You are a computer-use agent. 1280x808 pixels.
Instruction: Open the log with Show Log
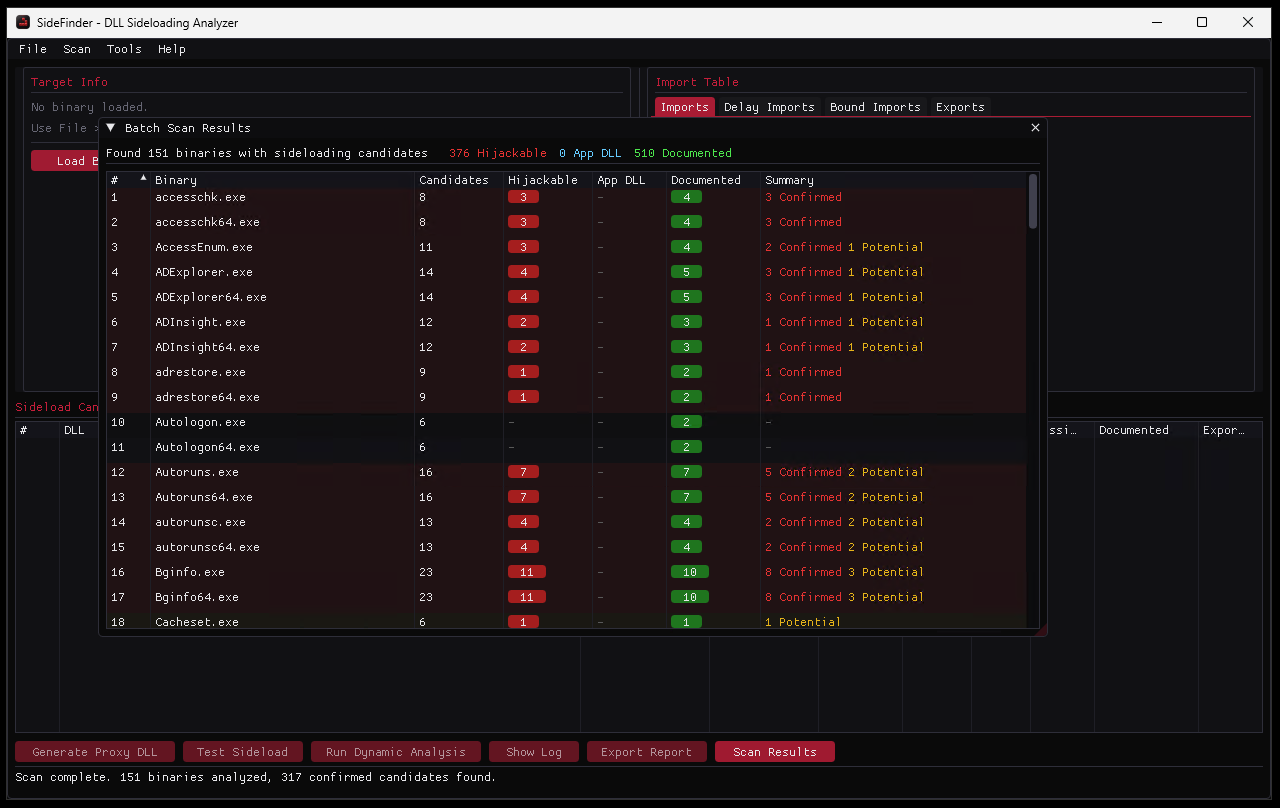(534, 752)
